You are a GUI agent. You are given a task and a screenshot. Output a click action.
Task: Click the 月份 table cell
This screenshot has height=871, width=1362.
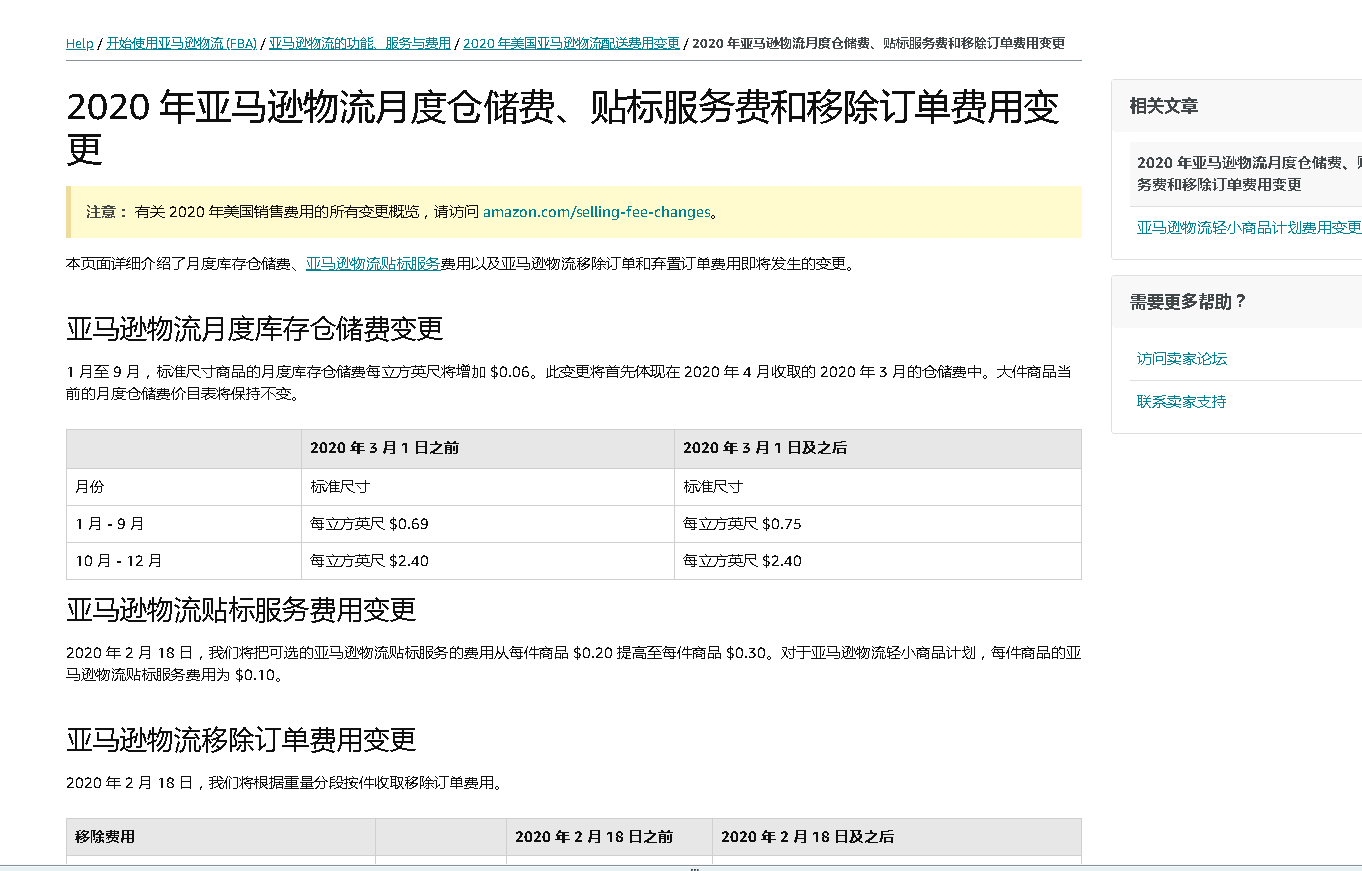pos(184,486)
